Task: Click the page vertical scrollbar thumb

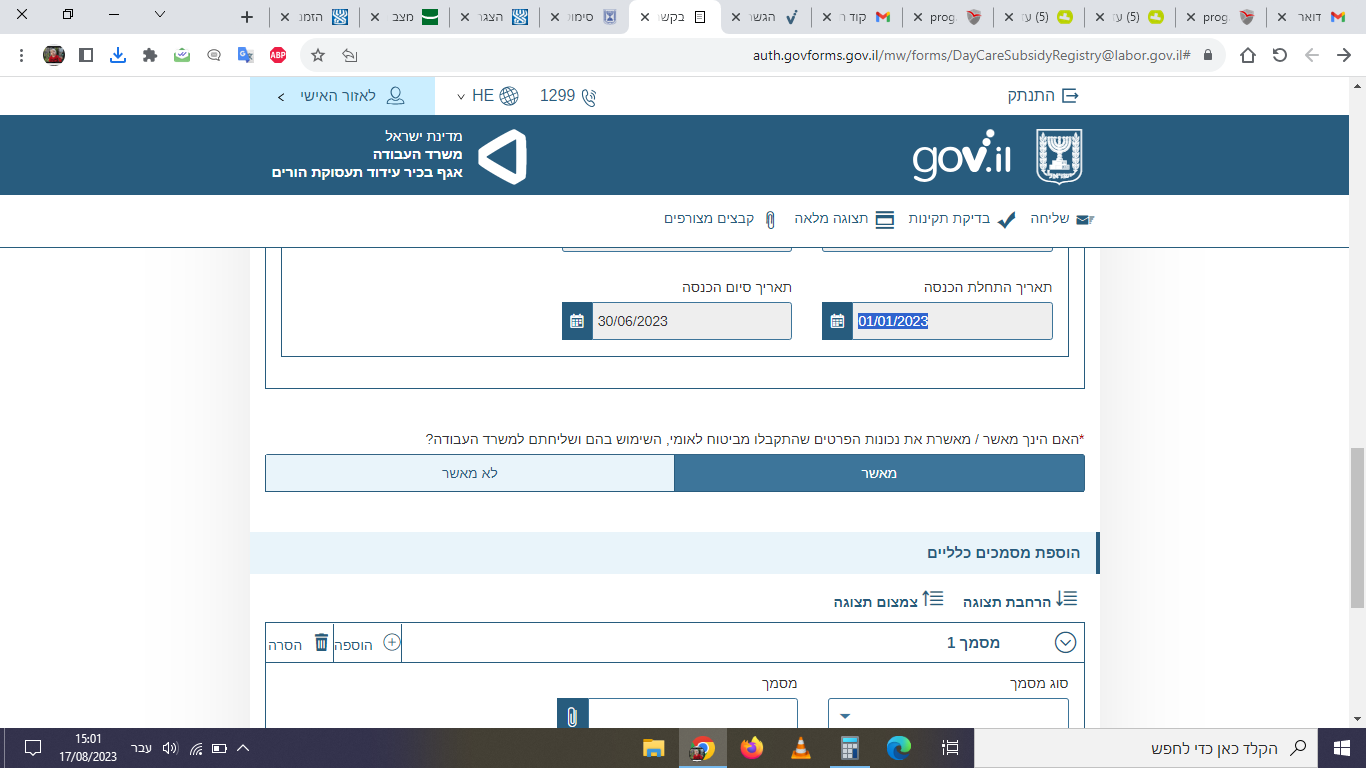Action: [x=1358, y=526]
